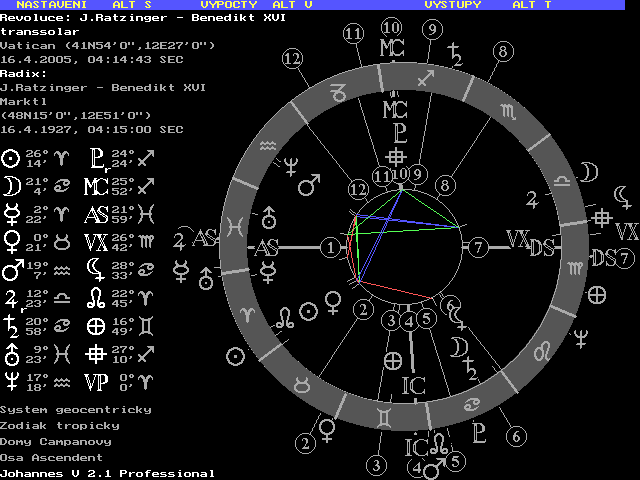The height and width of the screenshot is (480, 640).
Task: Click the Black Moon Lilith symbol in the table
Action: pyautogui.click(x=97, y=268)
